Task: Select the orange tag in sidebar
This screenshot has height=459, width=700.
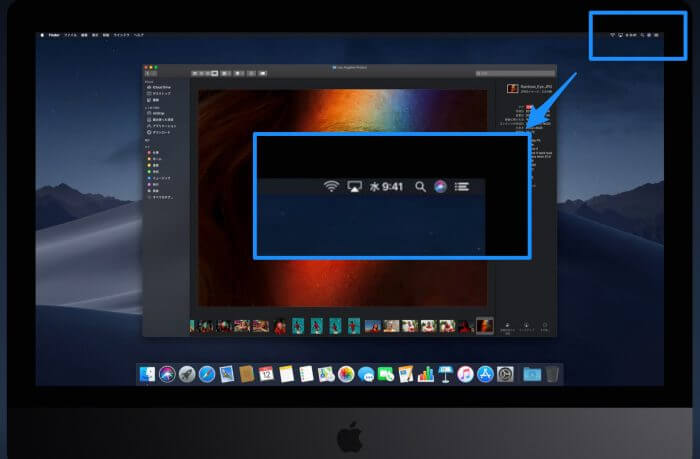Action: pos(154,159)
